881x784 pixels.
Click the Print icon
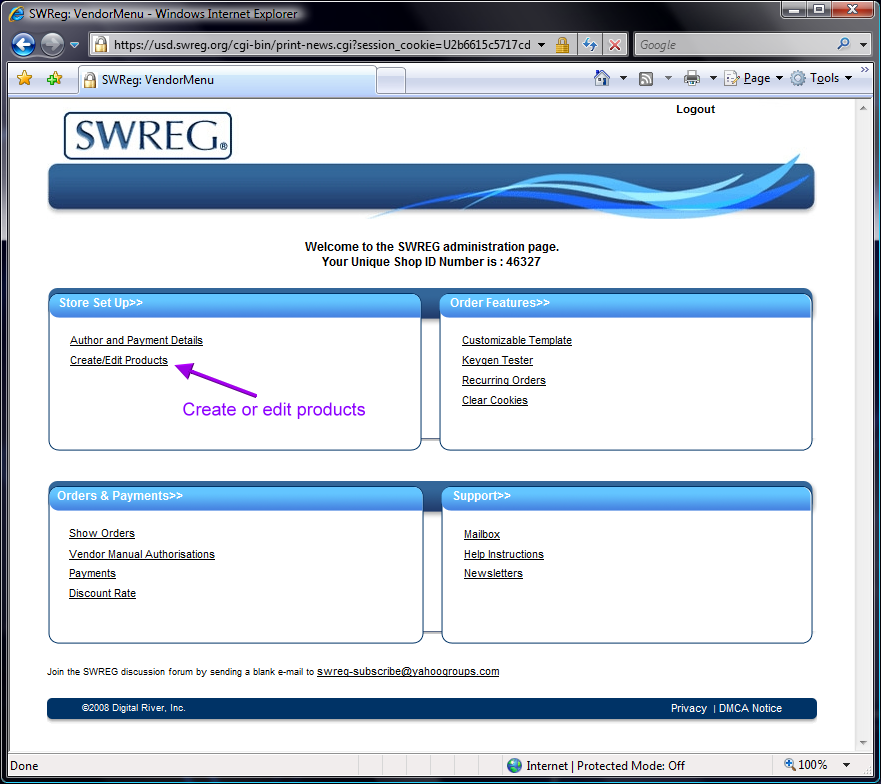click(692, 78)
